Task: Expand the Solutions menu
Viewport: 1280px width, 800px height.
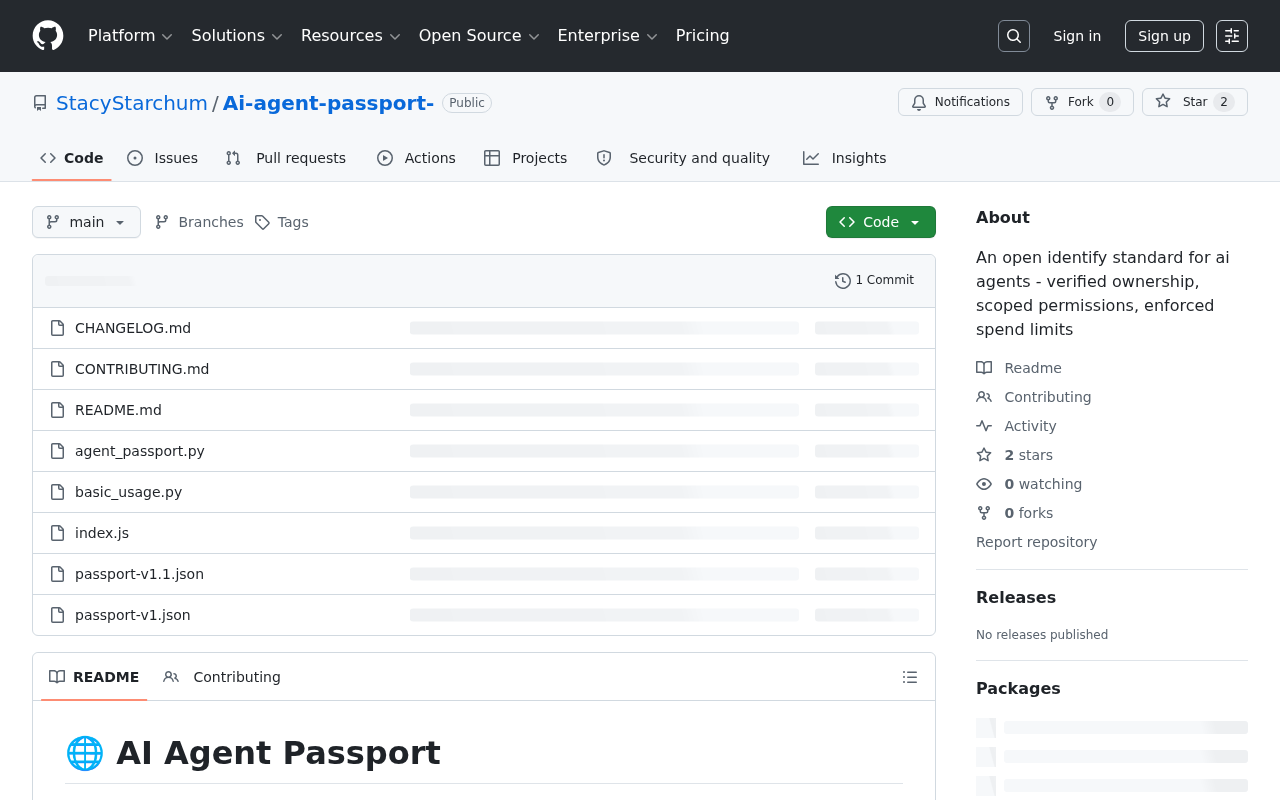Action: tap(237, 36)
